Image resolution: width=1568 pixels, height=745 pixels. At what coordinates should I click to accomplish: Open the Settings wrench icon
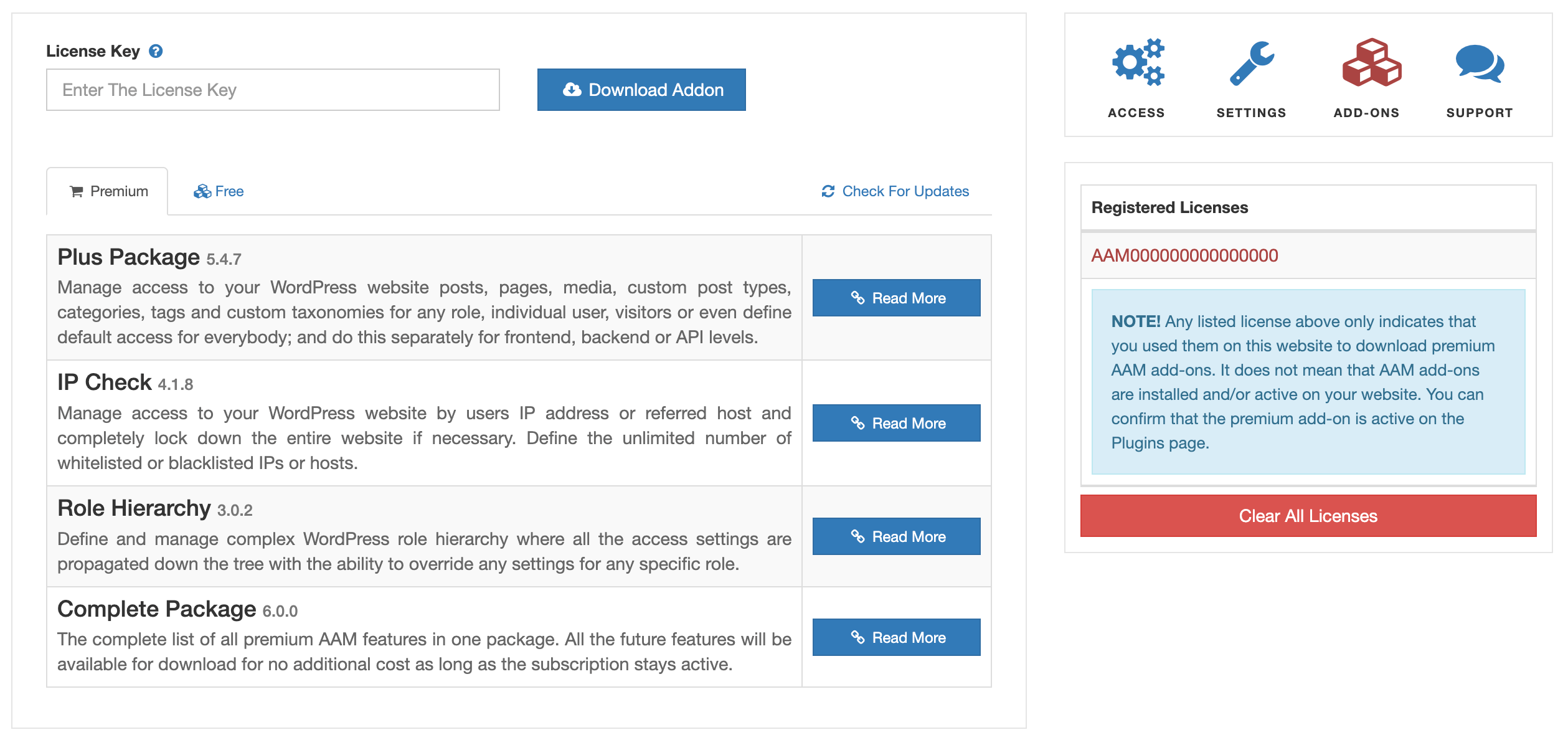1252,63
